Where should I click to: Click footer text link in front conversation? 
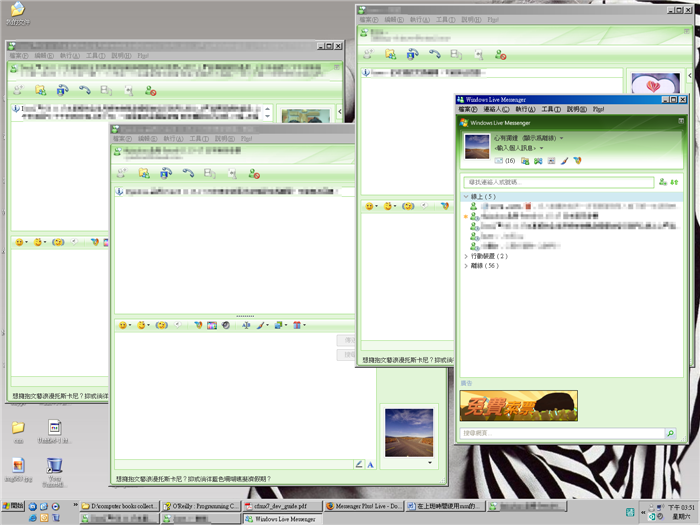193,479
